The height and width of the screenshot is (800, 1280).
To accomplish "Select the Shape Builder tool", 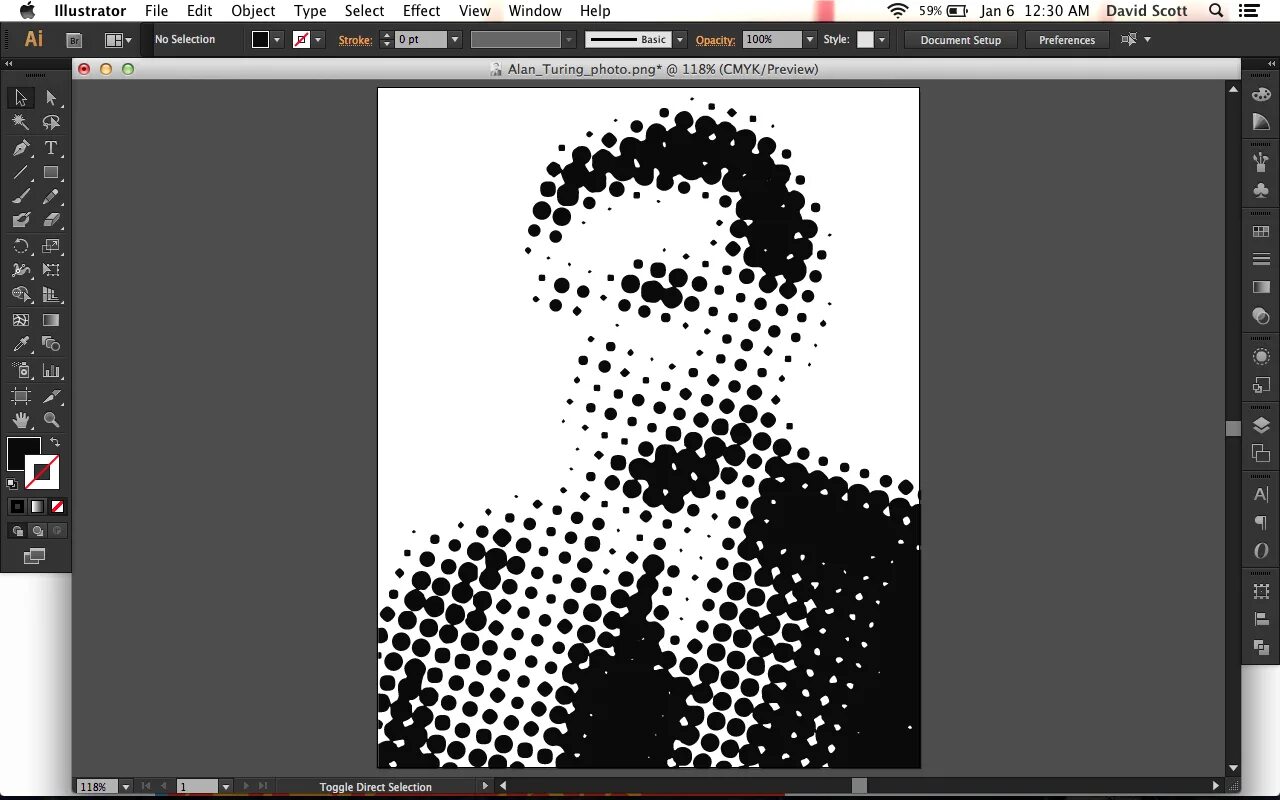I will (20, 295).
